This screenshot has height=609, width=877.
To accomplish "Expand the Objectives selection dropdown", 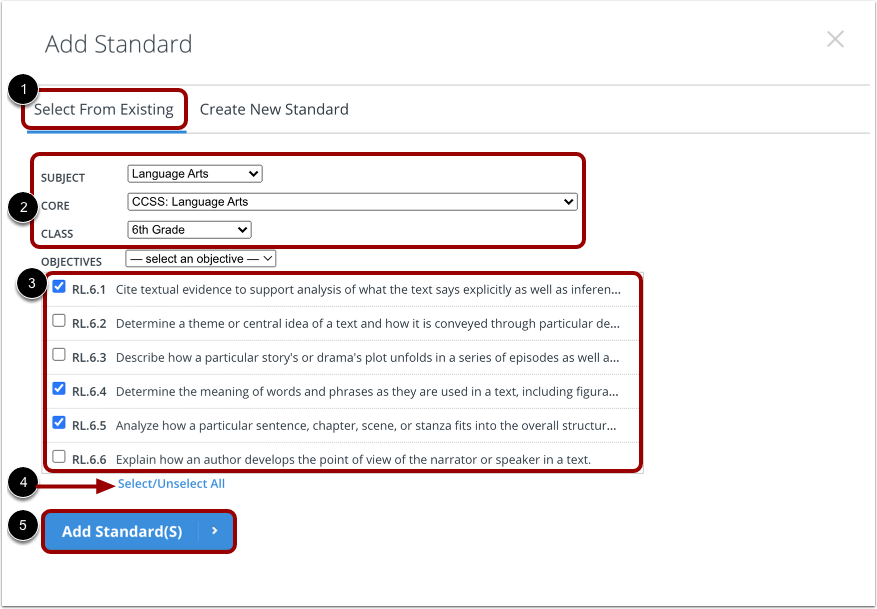I will pos(200,257).
